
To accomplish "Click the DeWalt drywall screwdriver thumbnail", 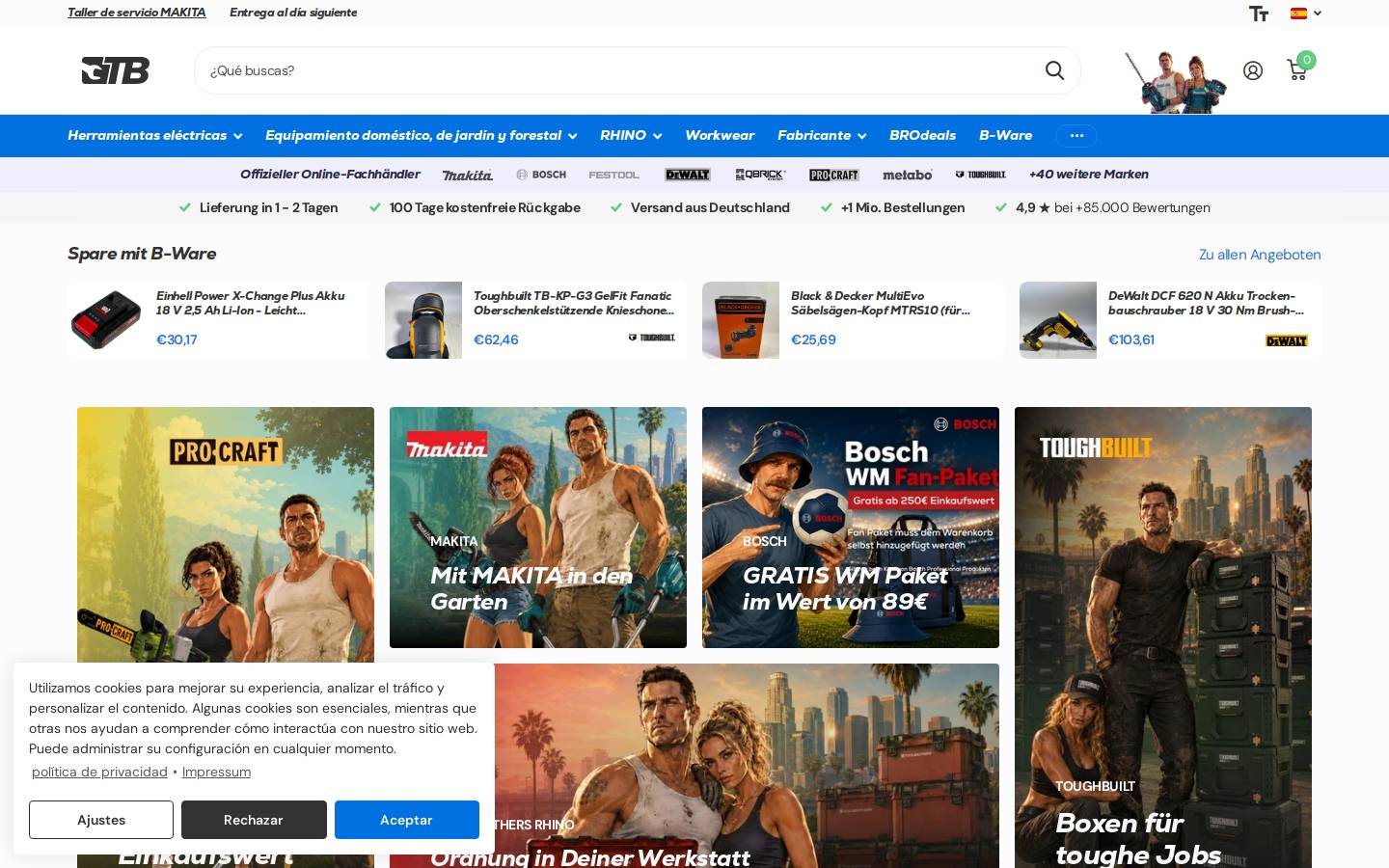I will tap(1058, 320).
